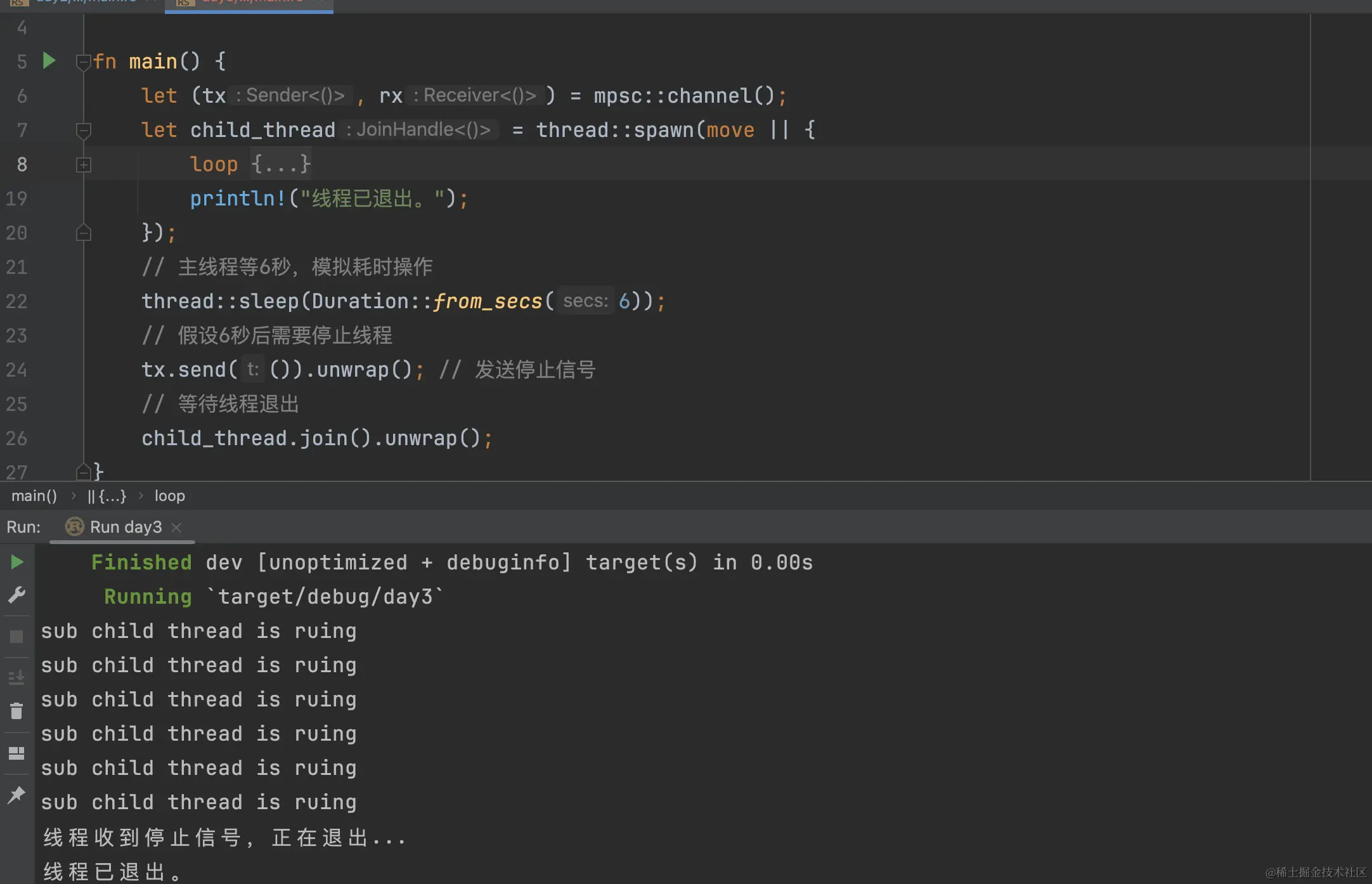
Task: Pin the Run tab with pin icon
Action: coord(17,795)
